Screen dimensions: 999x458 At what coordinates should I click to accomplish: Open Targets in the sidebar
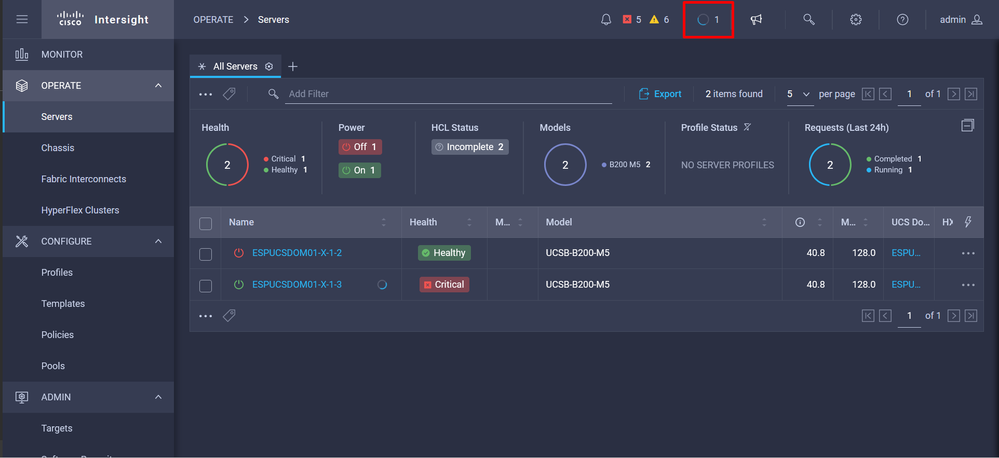pyautogui.click(x=88, y=428)
